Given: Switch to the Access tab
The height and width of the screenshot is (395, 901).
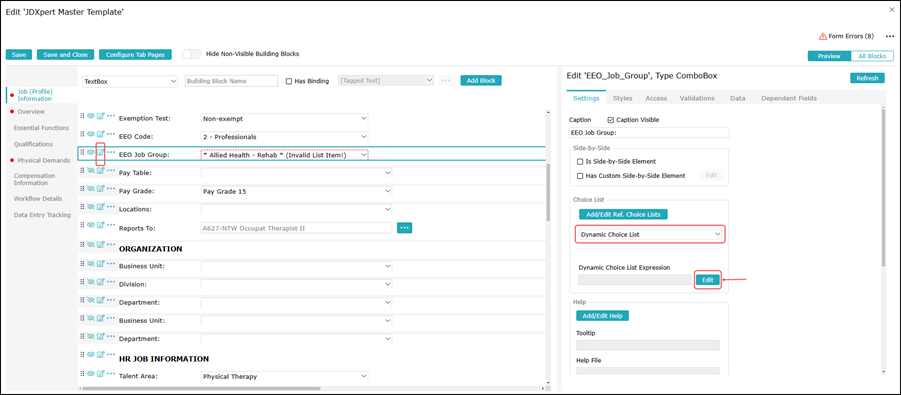Looking at the screenshot, I should (656, 98).
